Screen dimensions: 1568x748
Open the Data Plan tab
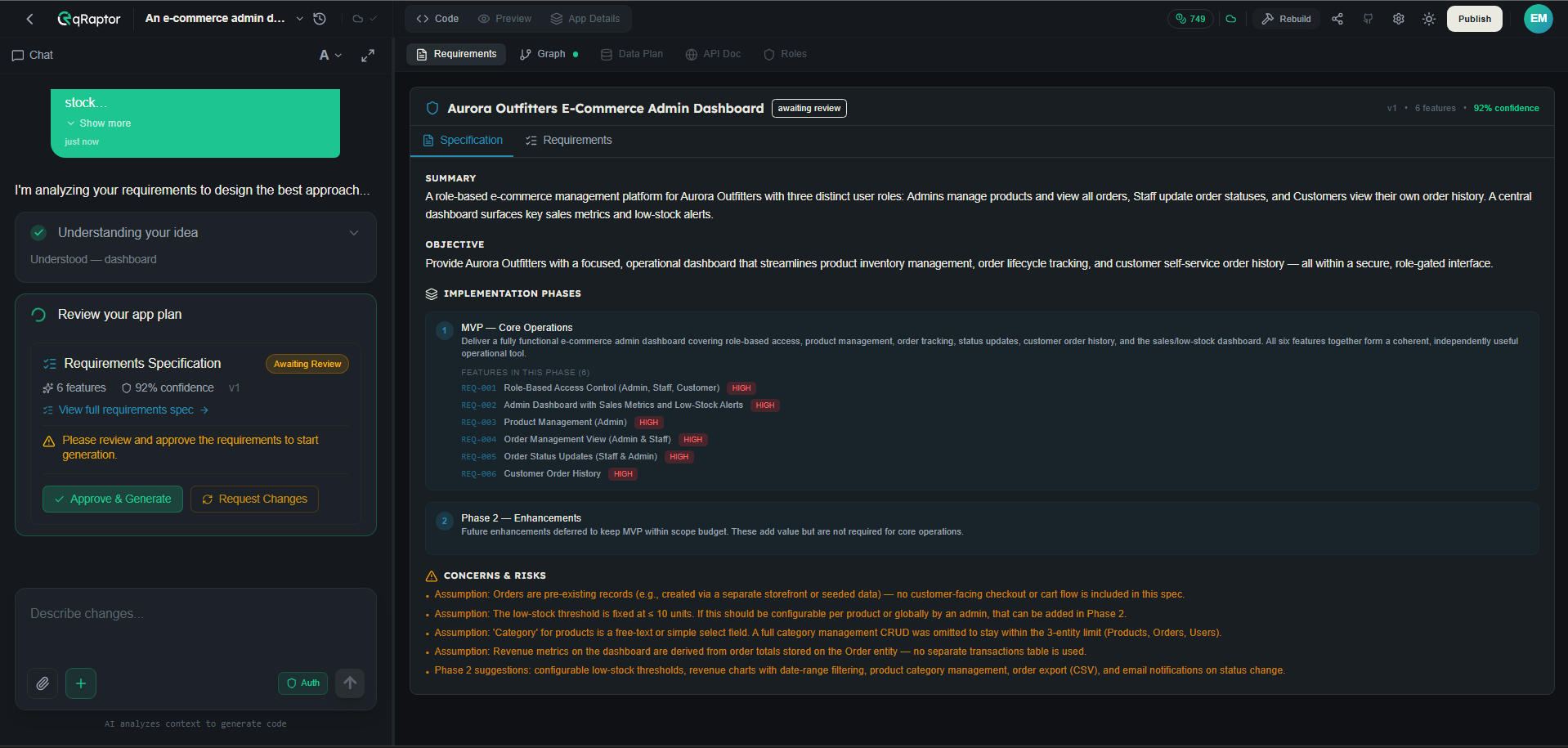click(632, 54)
